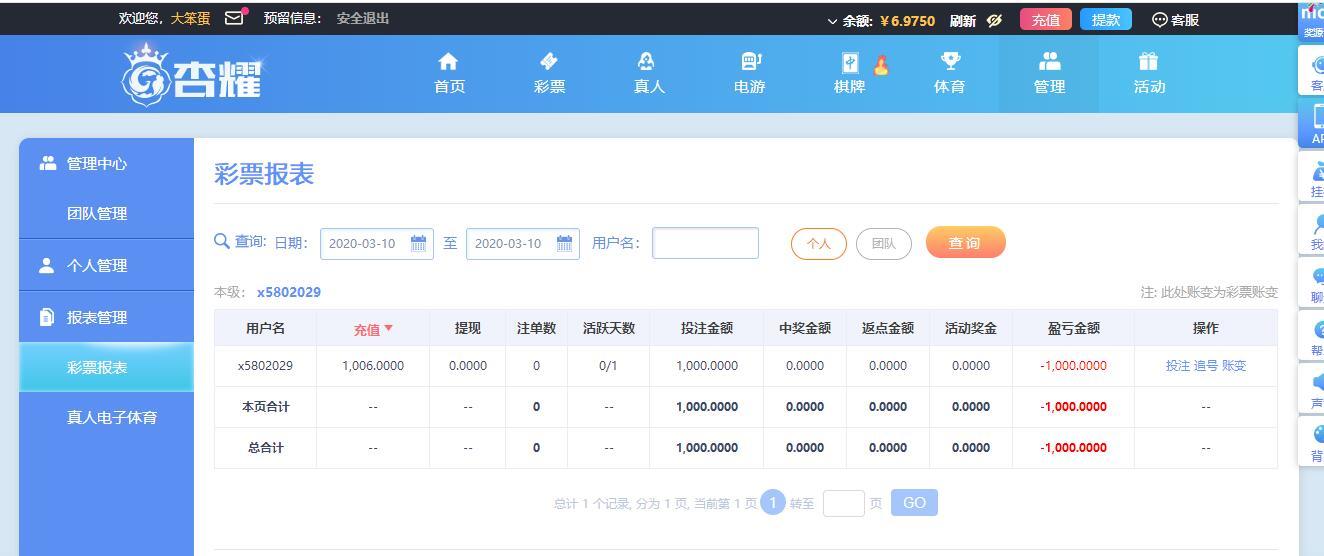The image size is (1324, 556).
Task: Open 追号 link in x5802029 row
Action: pyautogui.click(x=1206, y=366)
